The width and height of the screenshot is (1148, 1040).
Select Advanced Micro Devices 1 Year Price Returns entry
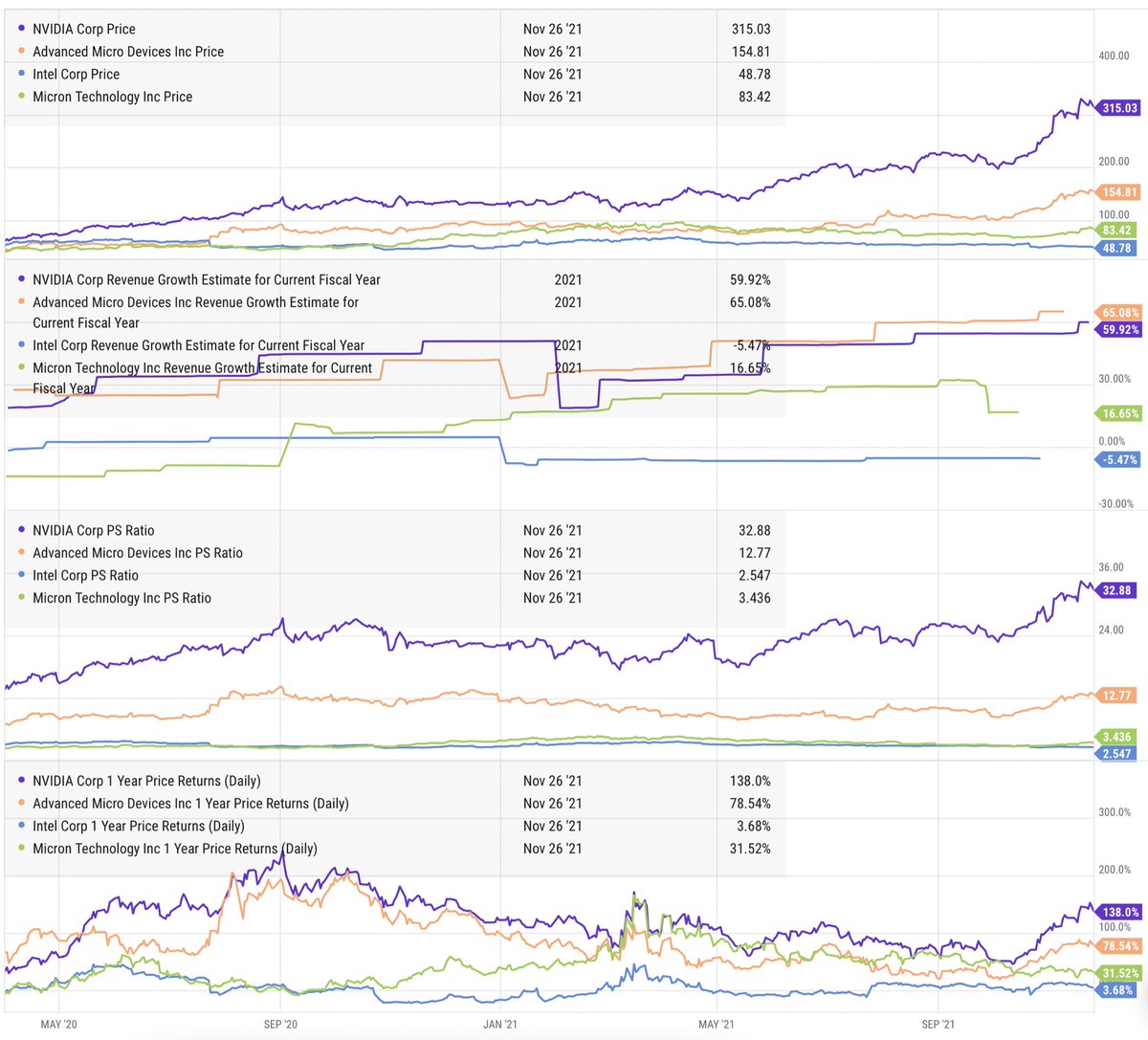coord(190,804)
